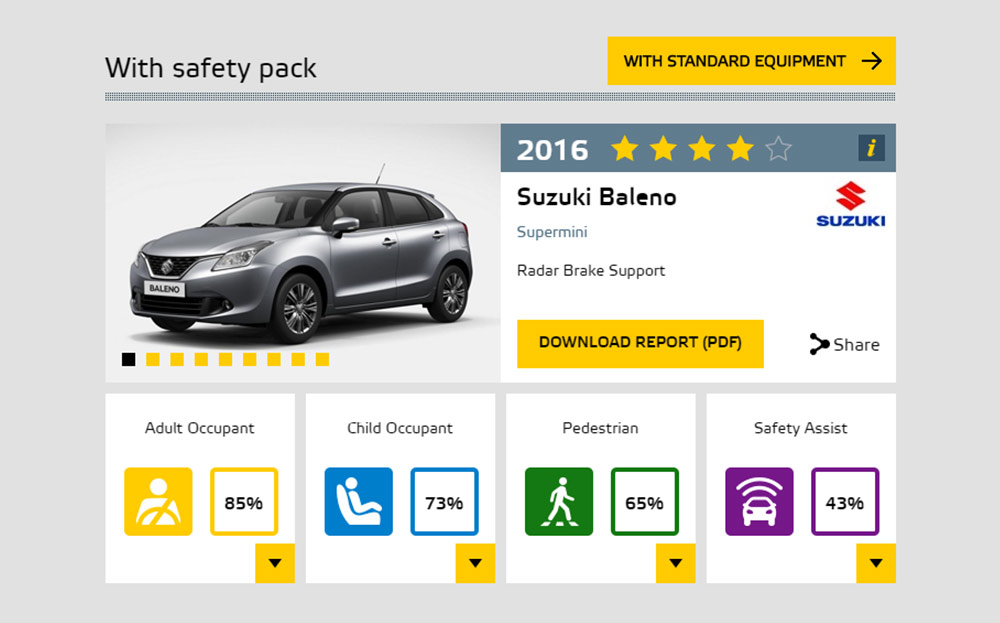Click the info icon beside star rating
1000x623 pixels.
point(871,148)
